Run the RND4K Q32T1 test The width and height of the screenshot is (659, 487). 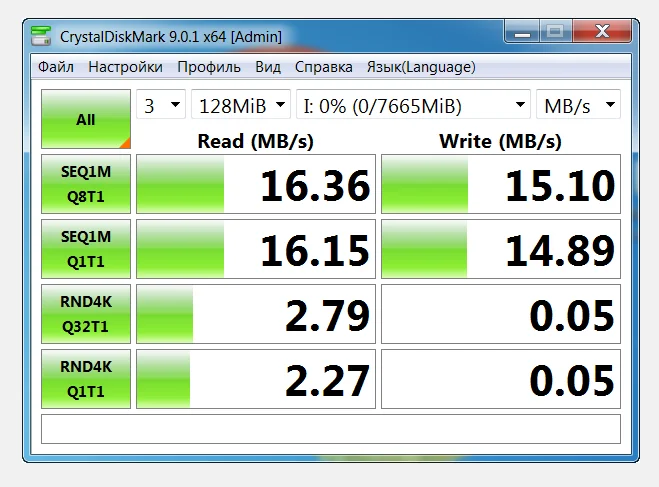[x=86, y=314]
